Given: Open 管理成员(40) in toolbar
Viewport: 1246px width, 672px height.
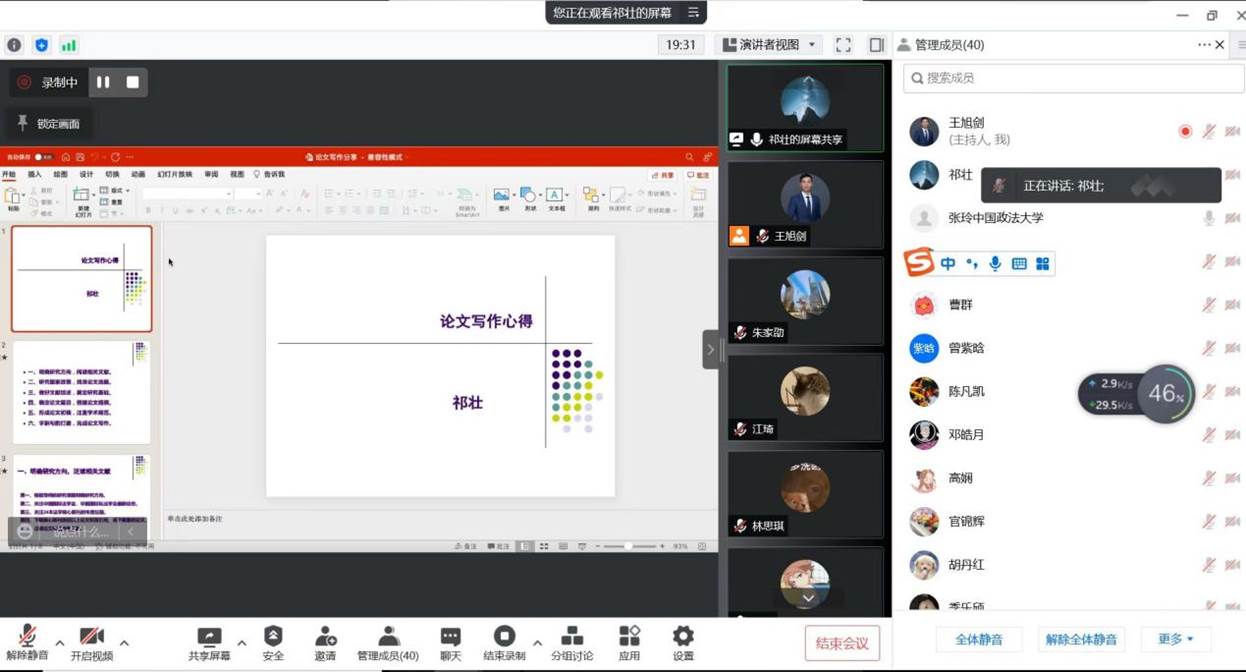Looking at the screenshot, I should coord(388,642).
